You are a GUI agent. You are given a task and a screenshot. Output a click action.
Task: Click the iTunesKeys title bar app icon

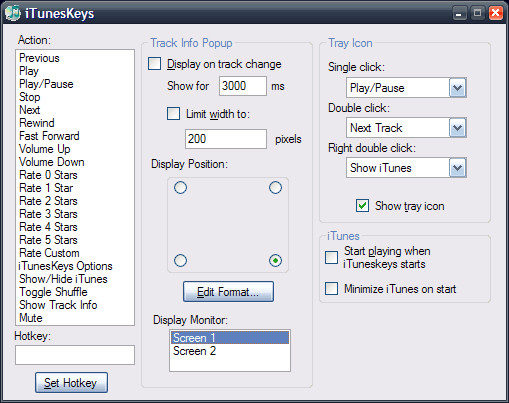(13, 13)
